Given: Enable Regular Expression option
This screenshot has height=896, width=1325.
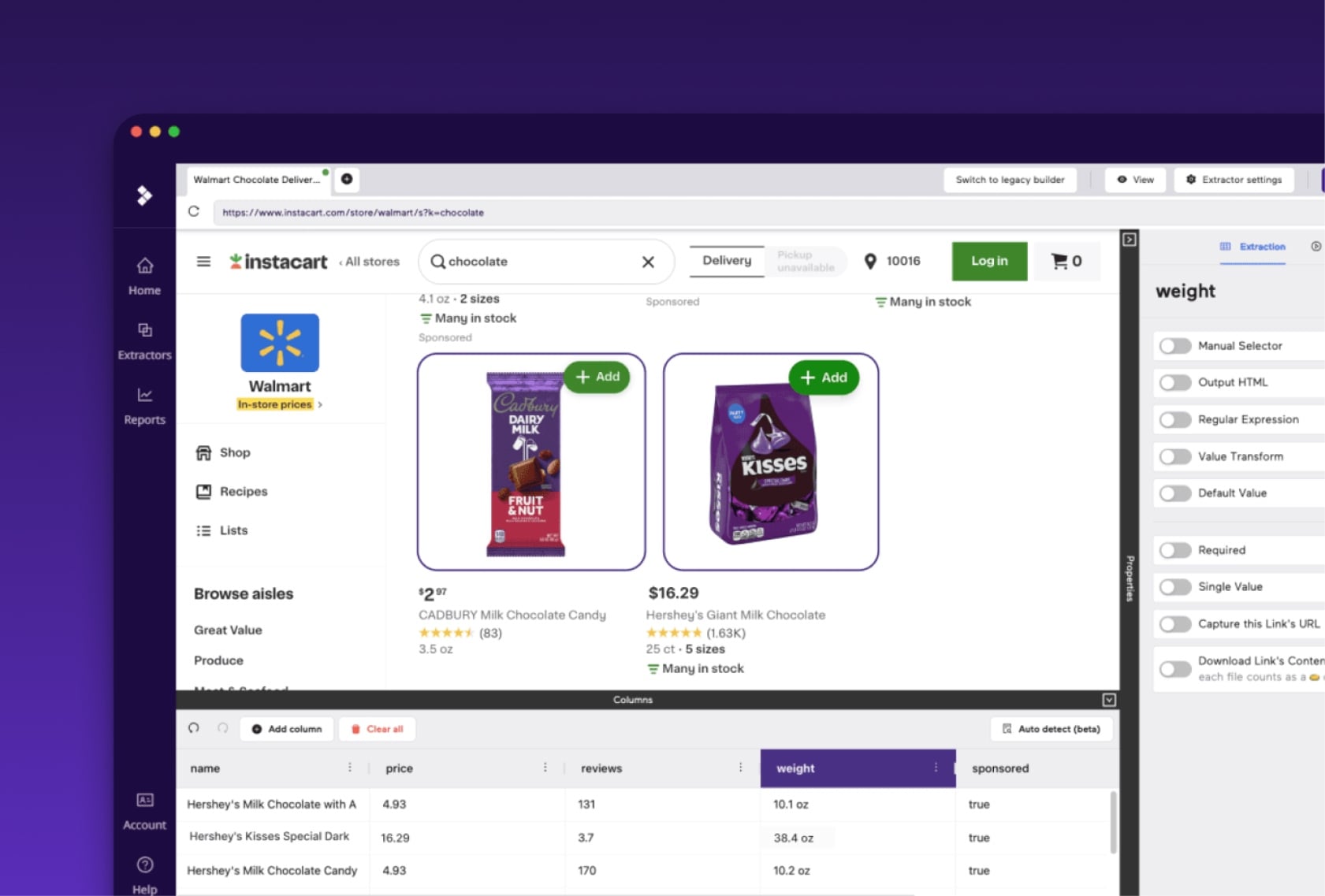Looking at the screenshot, I should [x=1175, y=419].
